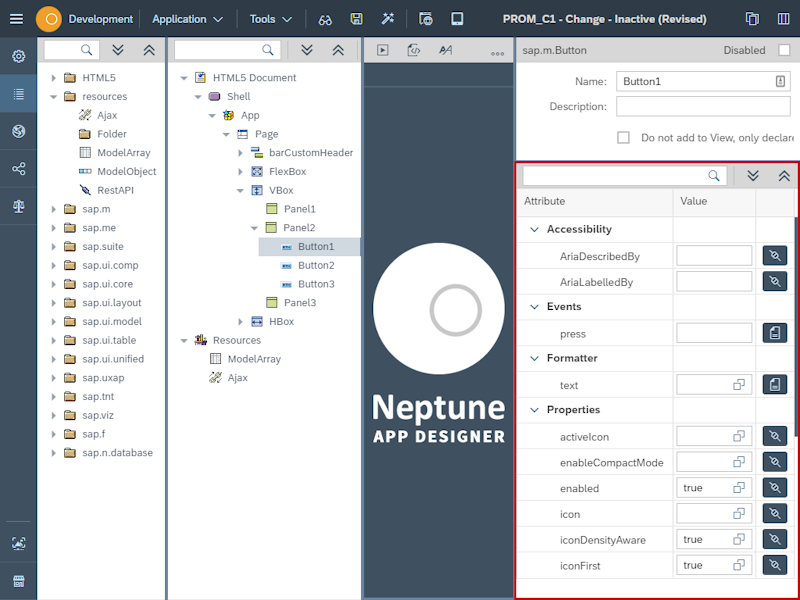Click the glasses preview icon in the toolbar
Screen dimensions: 800x600
(x=326, y=18)
